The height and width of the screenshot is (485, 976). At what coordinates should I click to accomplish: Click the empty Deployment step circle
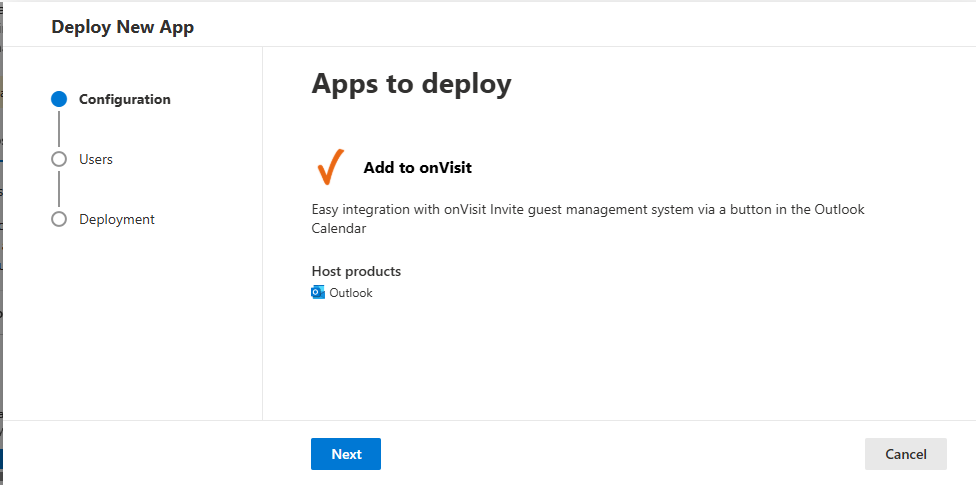pyautogui.click(x=59, y=220)
